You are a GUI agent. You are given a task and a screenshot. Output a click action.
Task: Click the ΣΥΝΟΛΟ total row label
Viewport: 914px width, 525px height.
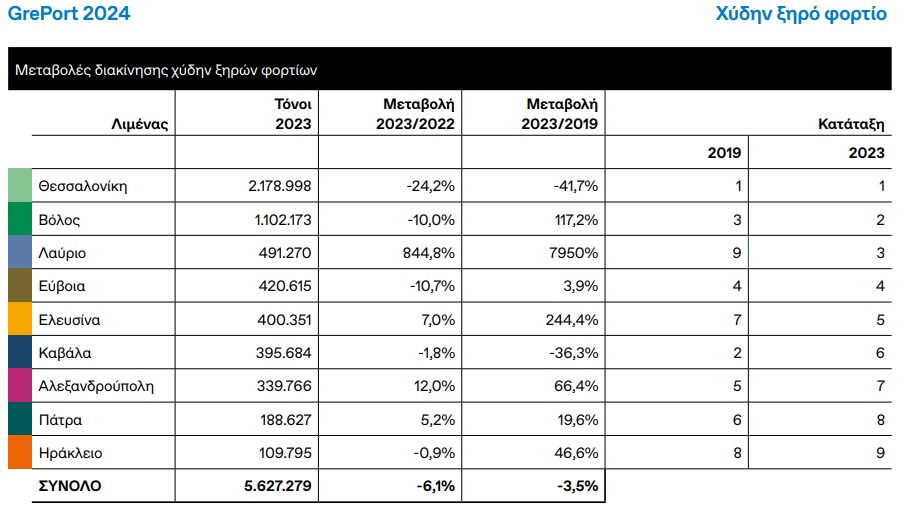click(70, 486)
